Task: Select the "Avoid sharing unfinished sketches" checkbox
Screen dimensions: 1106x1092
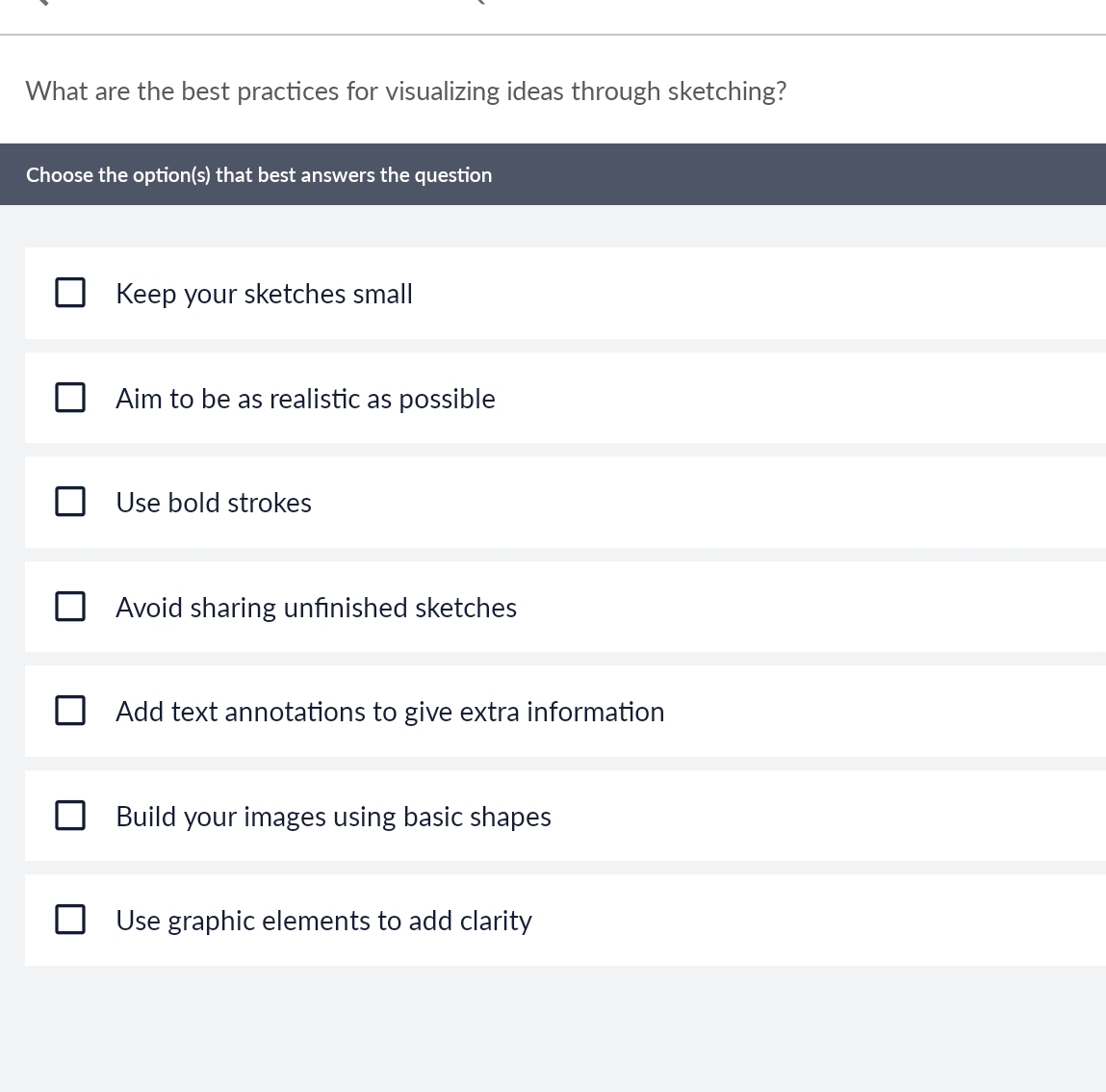Action: 70,607
